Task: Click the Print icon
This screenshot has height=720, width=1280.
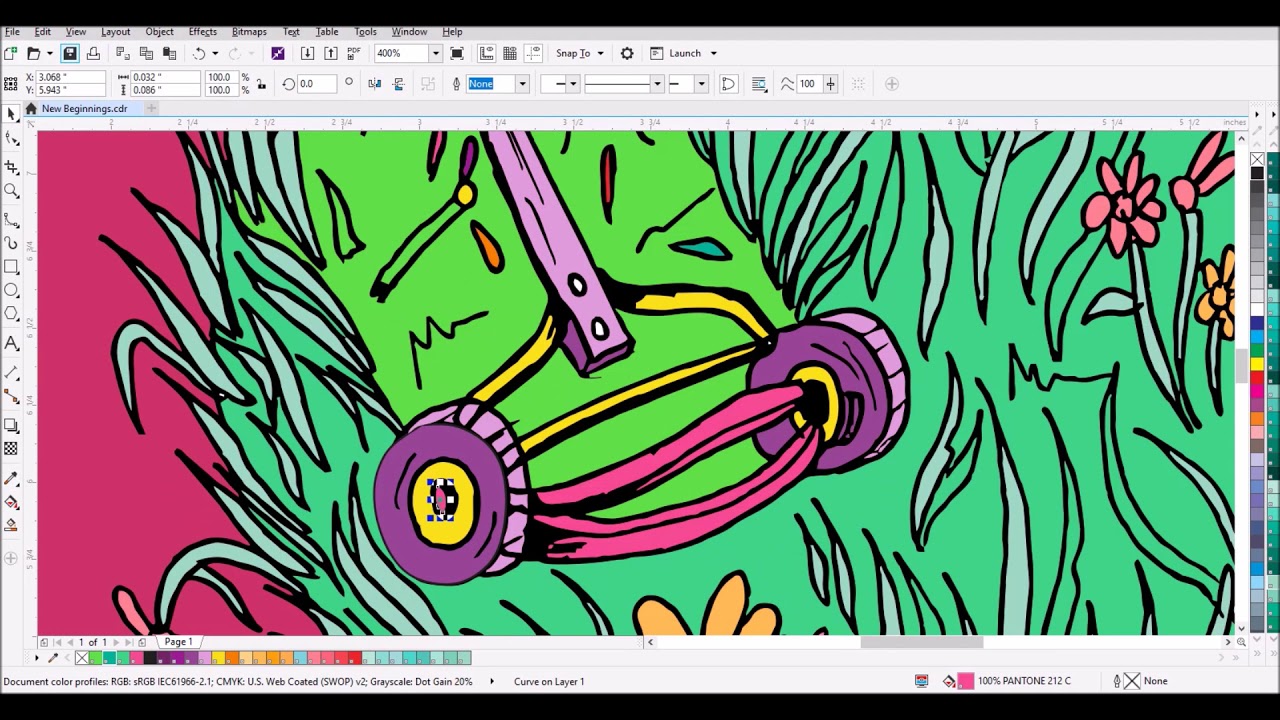Action: click(x=93, y=53)
